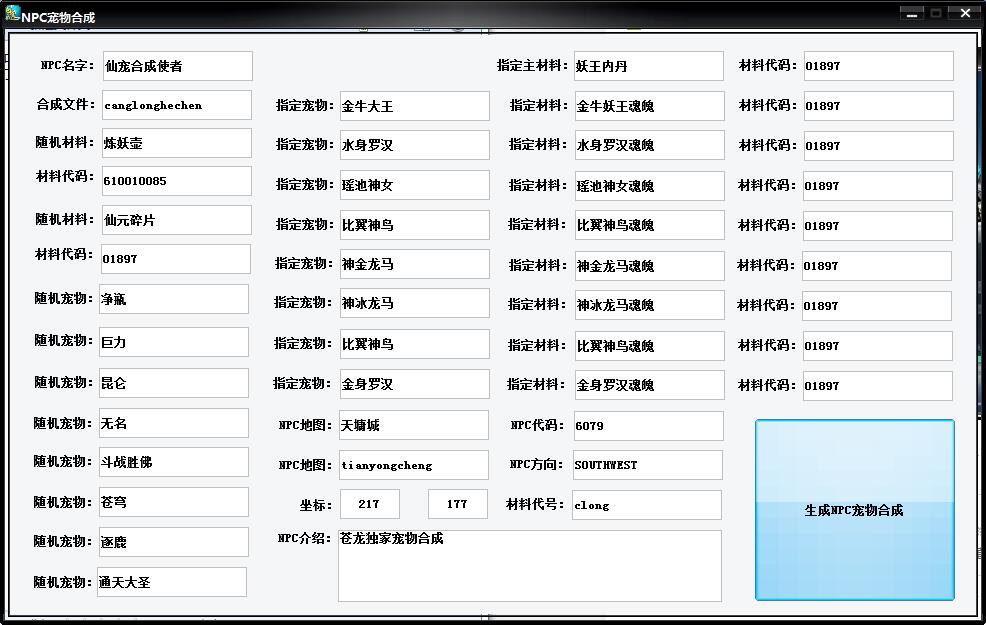The height and width of the screenshot is (625, 986).
Task: Click the app icon in the title bar
Action: tap(12, 14)
